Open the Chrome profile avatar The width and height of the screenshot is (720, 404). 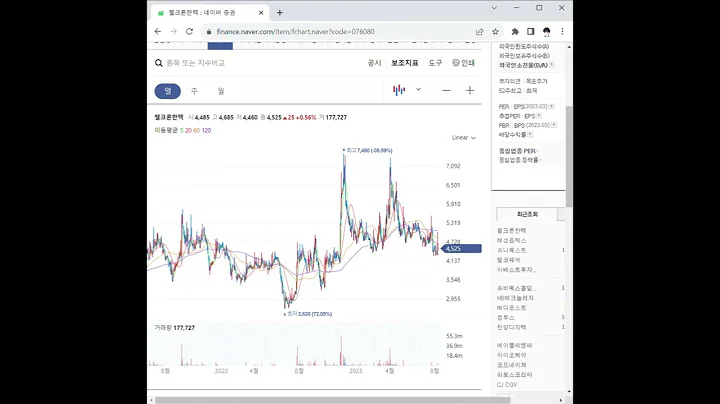coord(546,32)
